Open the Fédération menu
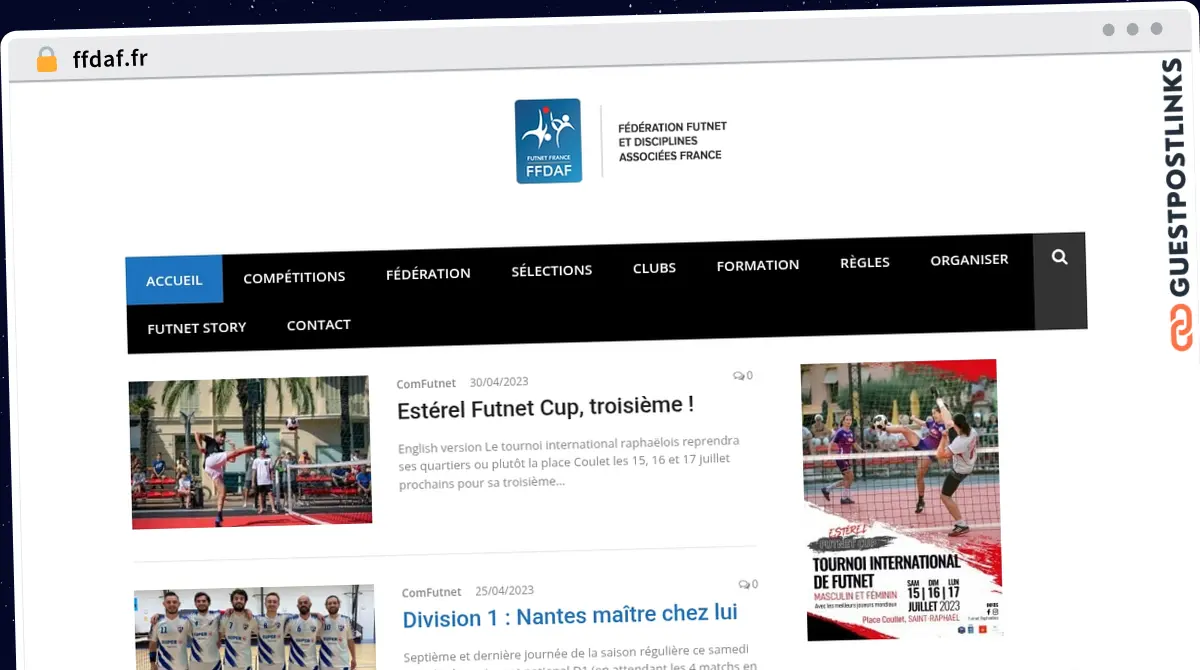This screenshot has width=1200, height=670. 428,273
